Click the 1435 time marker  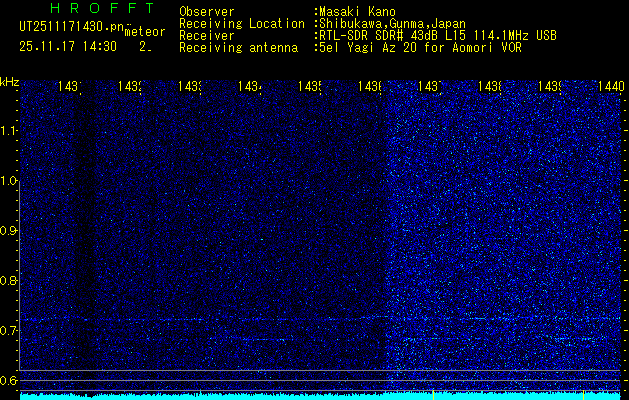click(x=310, y=86)
